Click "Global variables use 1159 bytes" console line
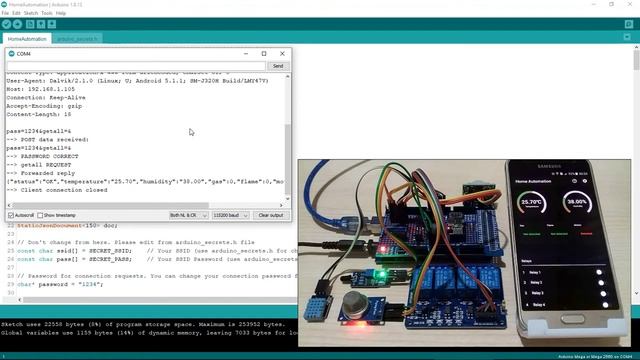 (x=149, y=333)
